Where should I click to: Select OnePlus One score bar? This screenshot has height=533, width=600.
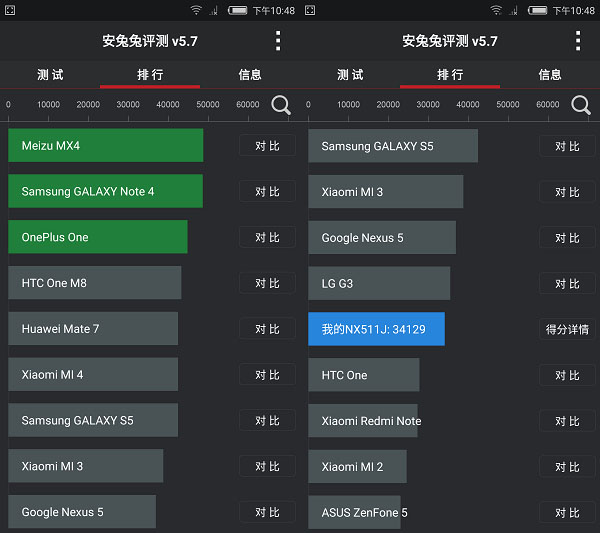(x=98, y=237)
